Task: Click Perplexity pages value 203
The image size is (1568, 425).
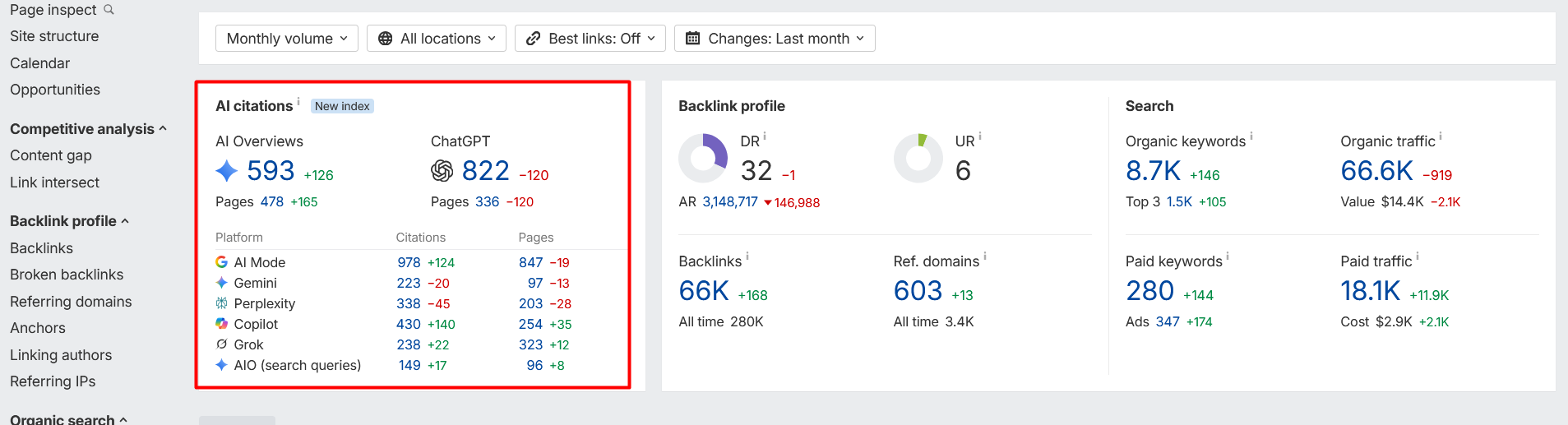Action: [531, 303]
